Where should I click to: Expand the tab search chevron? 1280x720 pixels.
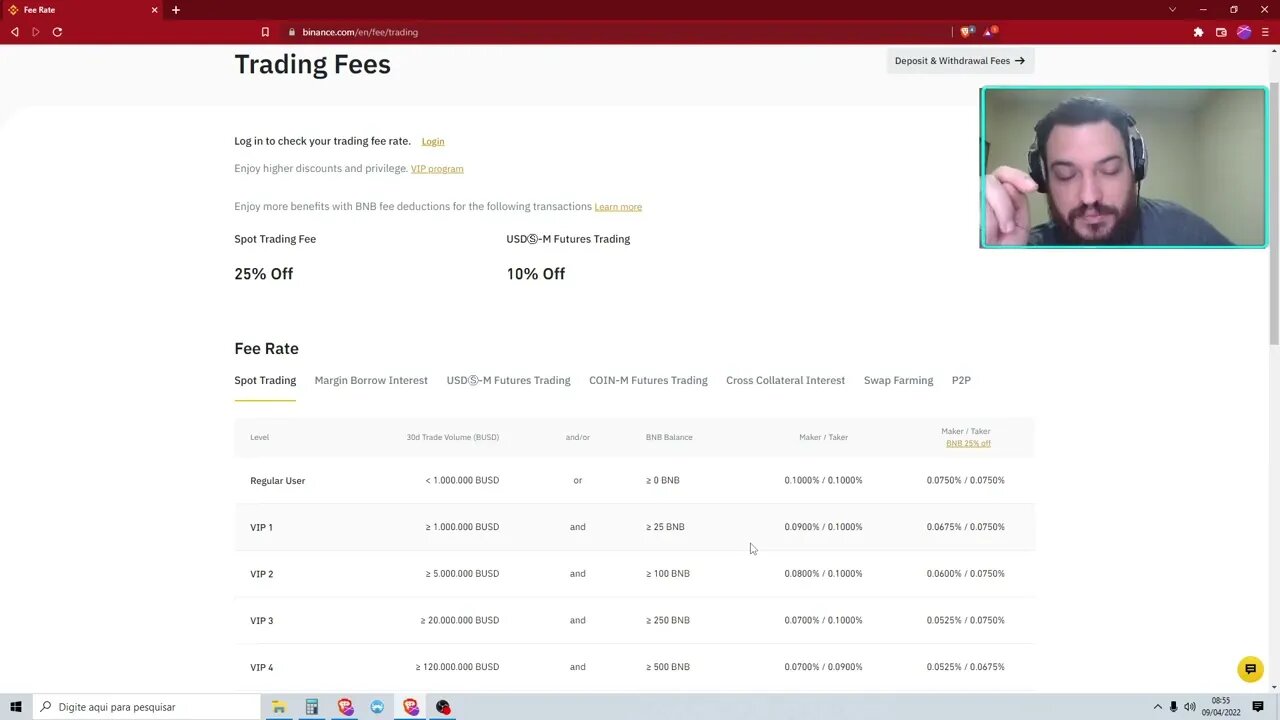[1172, 10]
